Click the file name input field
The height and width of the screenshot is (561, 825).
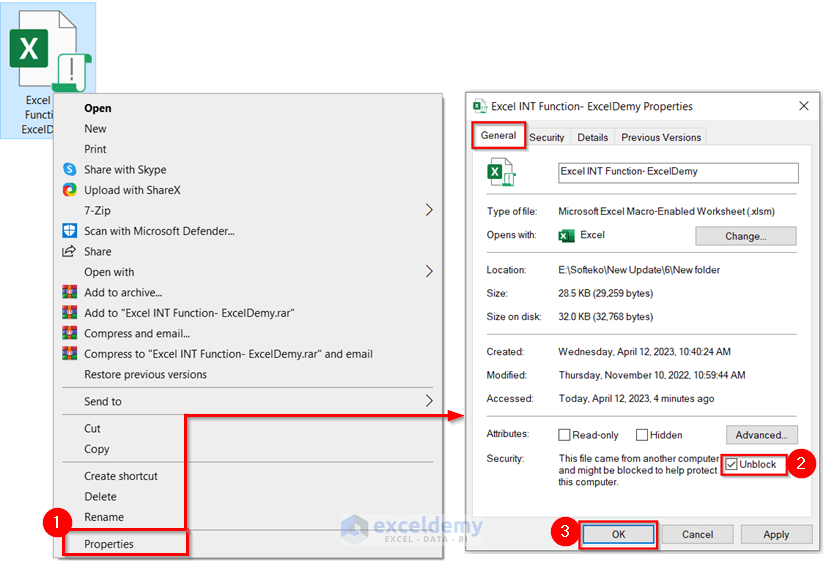678,173
